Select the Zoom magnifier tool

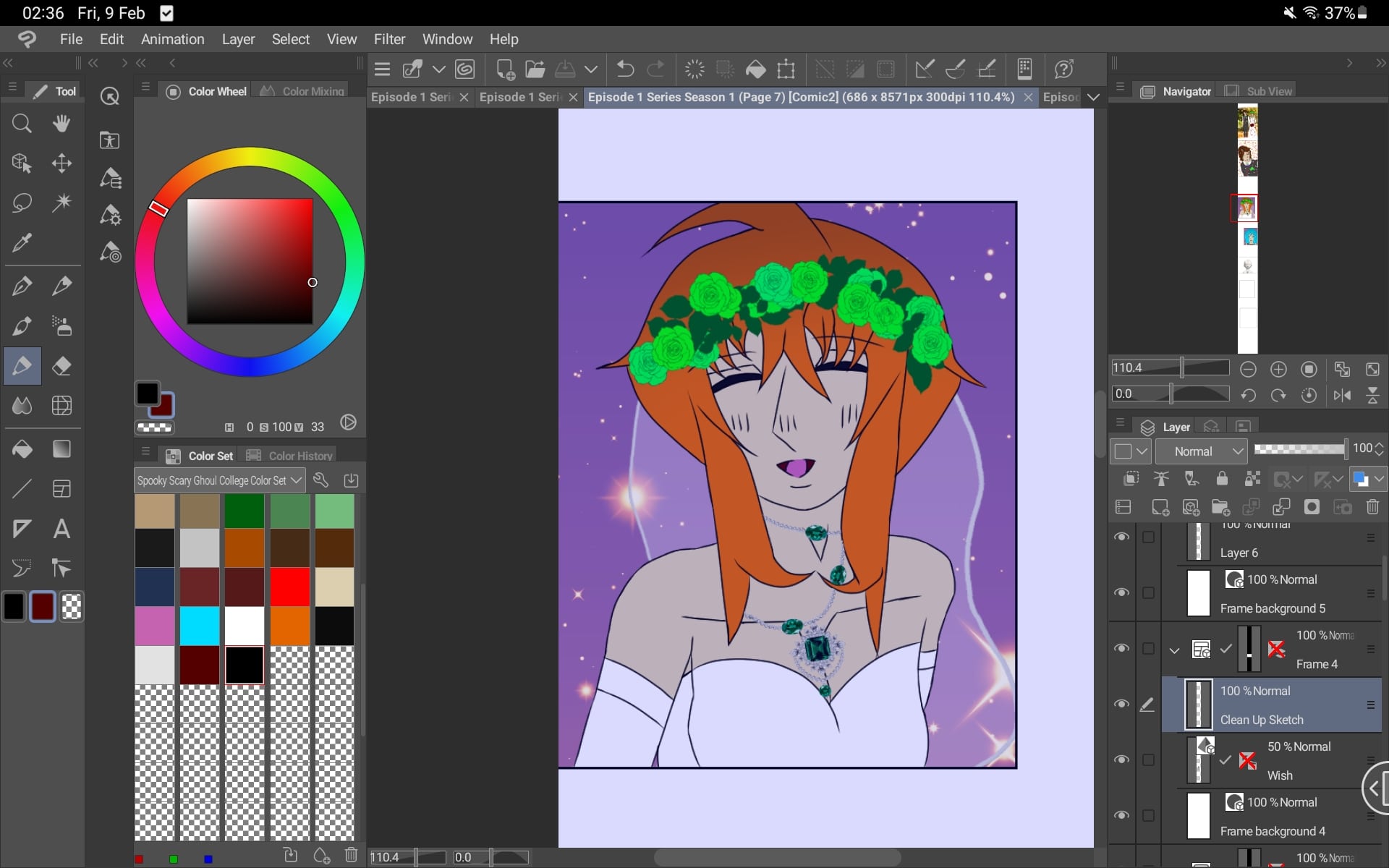point(22,124)
